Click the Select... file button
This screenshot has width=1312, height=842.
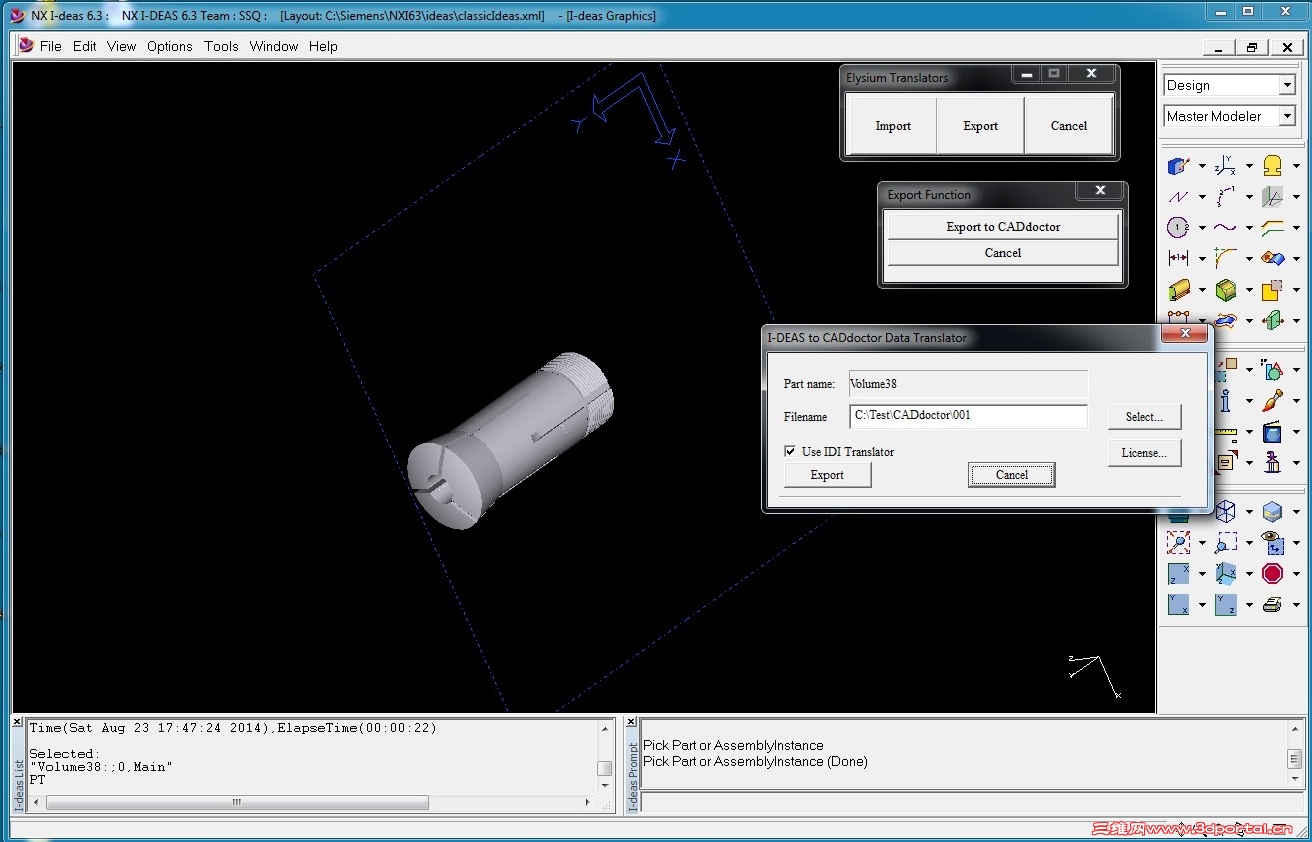[1144, 417]
